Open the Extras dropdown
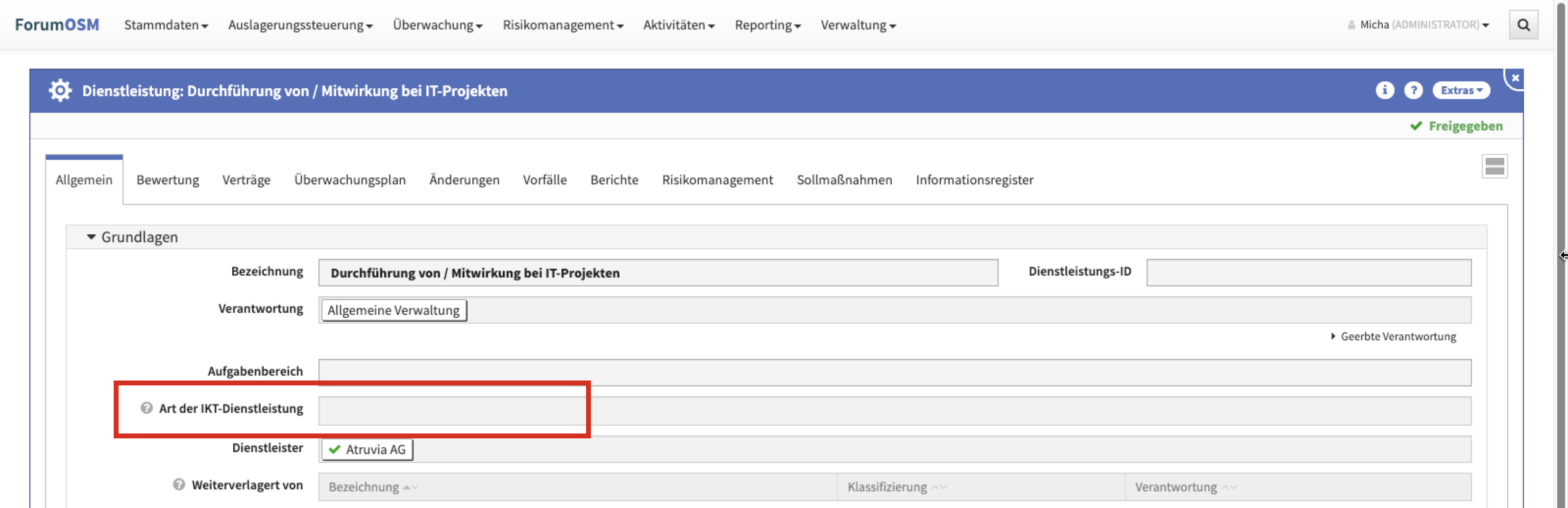The width and height of the screenshot is (1568, 508). tap(1461, 90)
